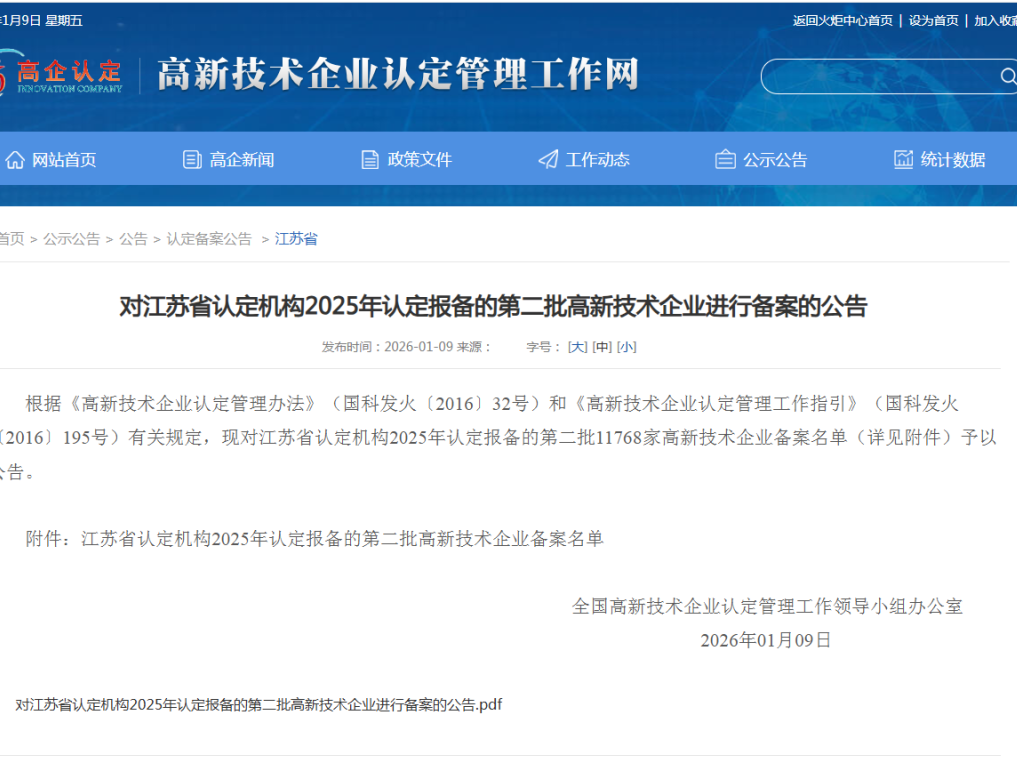Go to 公示公告 in breadcrumb

(71, 239)
